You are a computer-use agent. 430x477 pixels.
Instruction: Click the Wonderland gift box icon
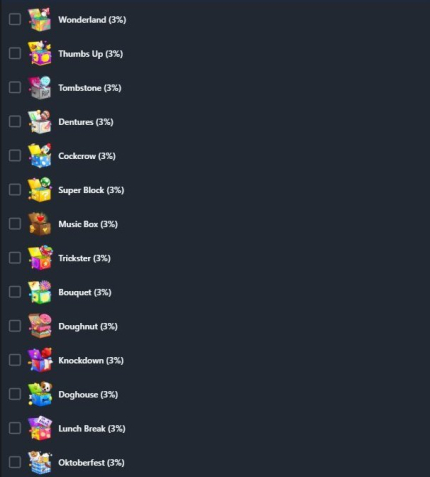coord(40,19)
